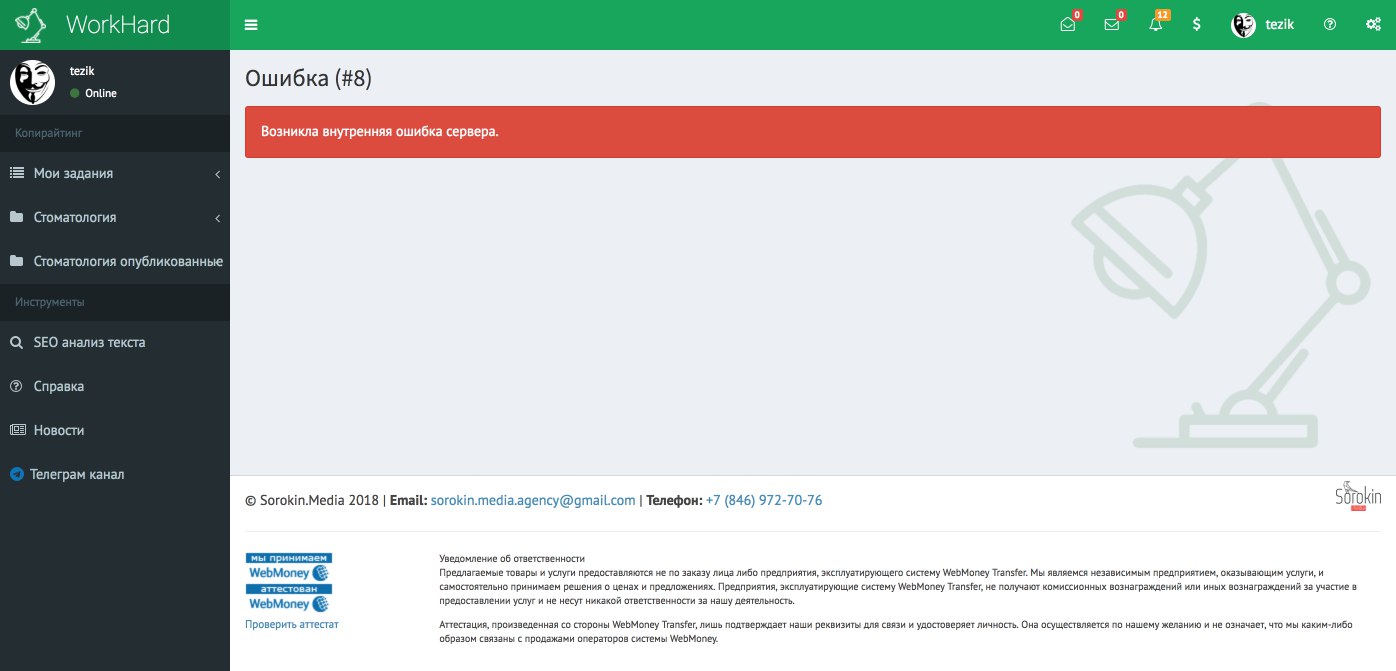Viewport: 1396px width, 671px height.
Task: Click the tezik avatar in the top bar
Action: tap(1243, 25)
